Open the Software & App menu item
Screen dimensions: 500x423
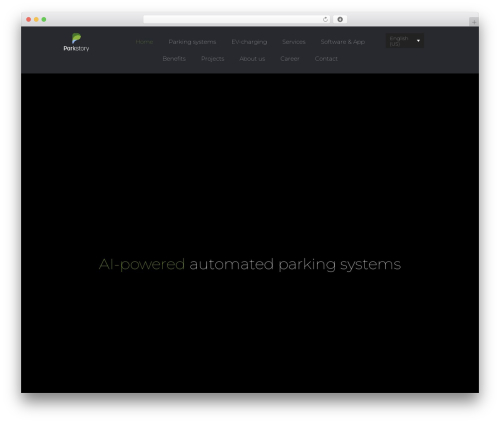[x=343, y=42]
